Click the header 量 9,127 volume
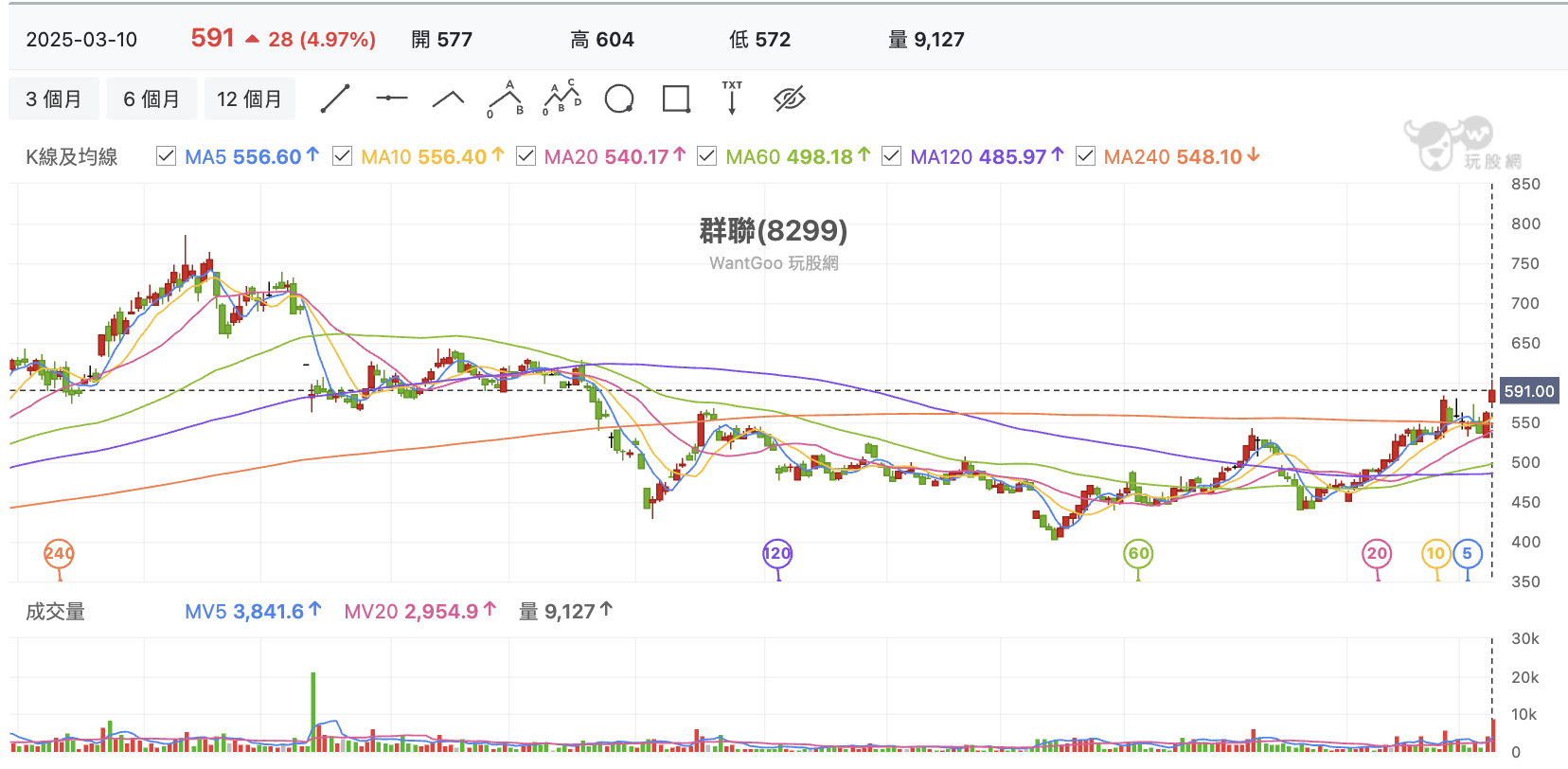Image resolution: width=1568 pixels, height=769 pixels. 926,40
